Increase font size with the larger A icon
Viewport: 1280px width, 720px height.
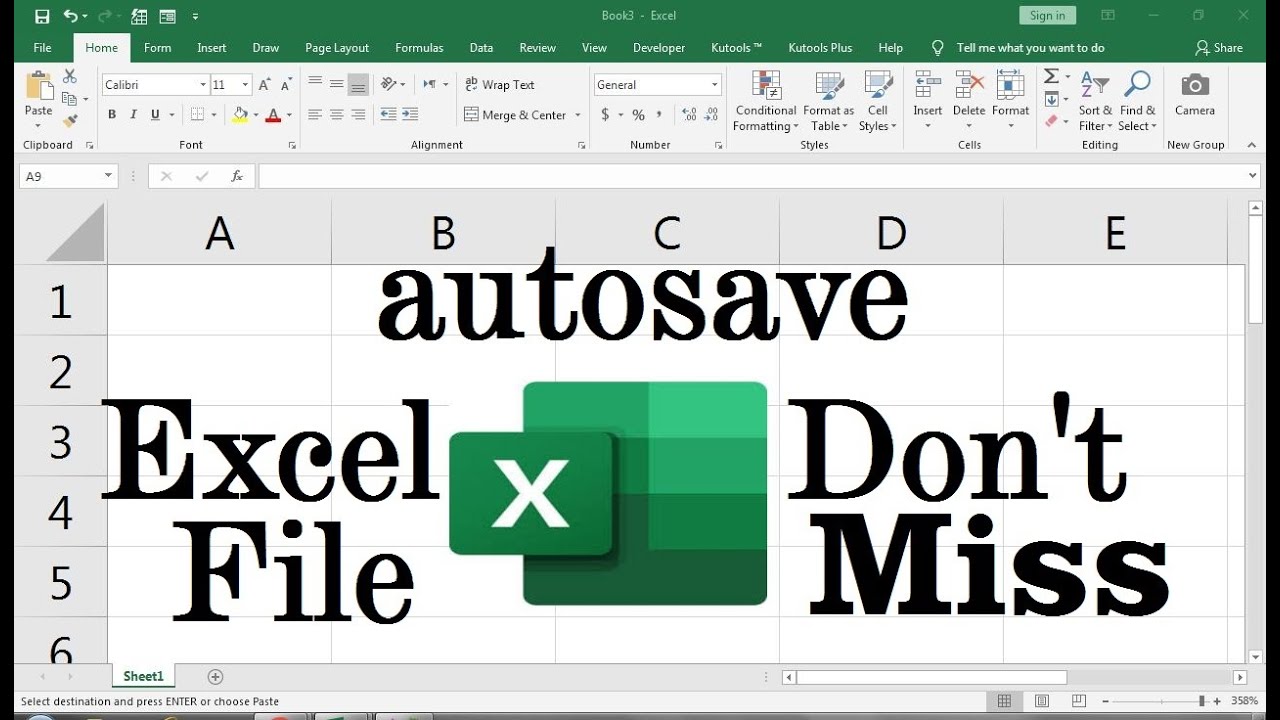click(266, 85)
